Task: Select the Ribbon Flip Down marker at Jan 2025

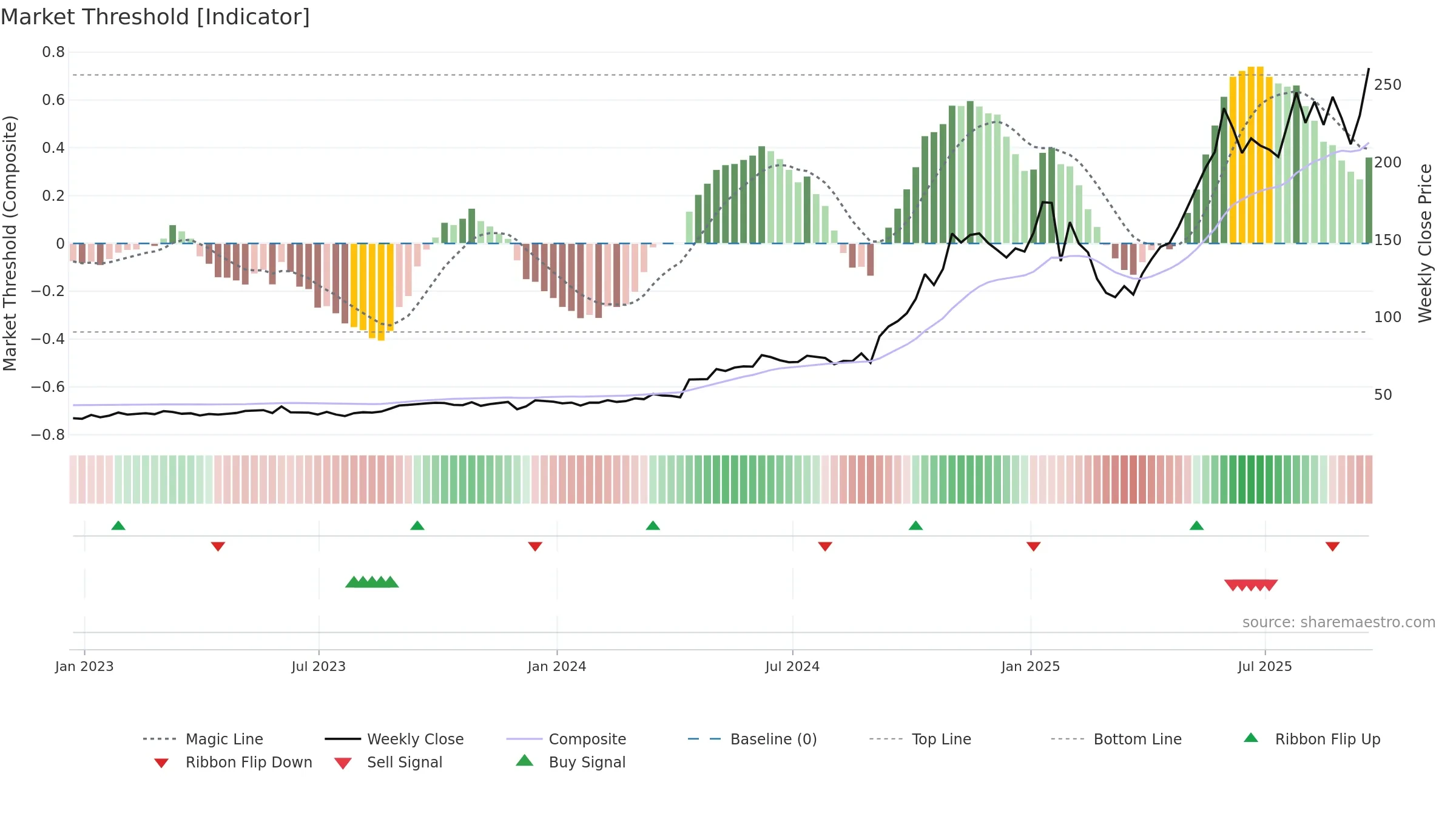Action: coord(1034,547)
